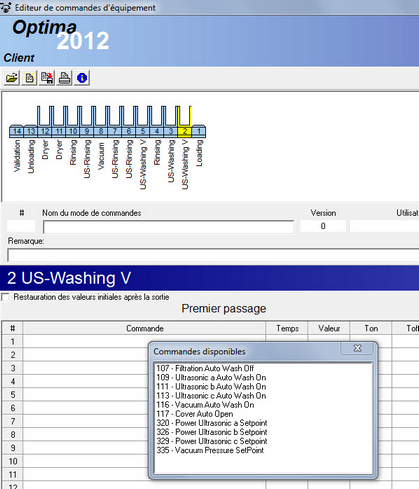
Task: Select station 1 Loading block
Action: 199,131
